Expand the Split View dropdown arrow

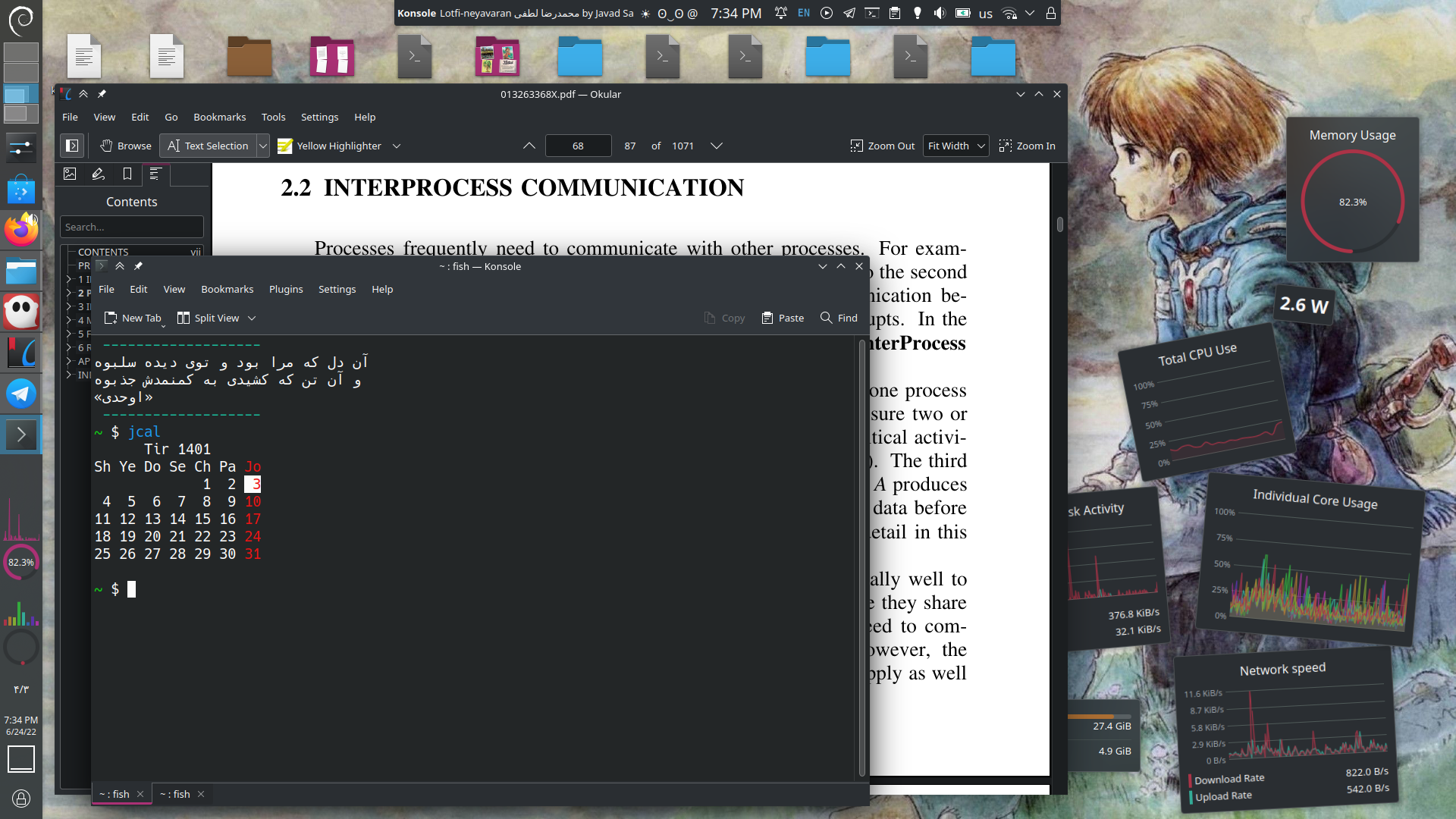(252, 318)
